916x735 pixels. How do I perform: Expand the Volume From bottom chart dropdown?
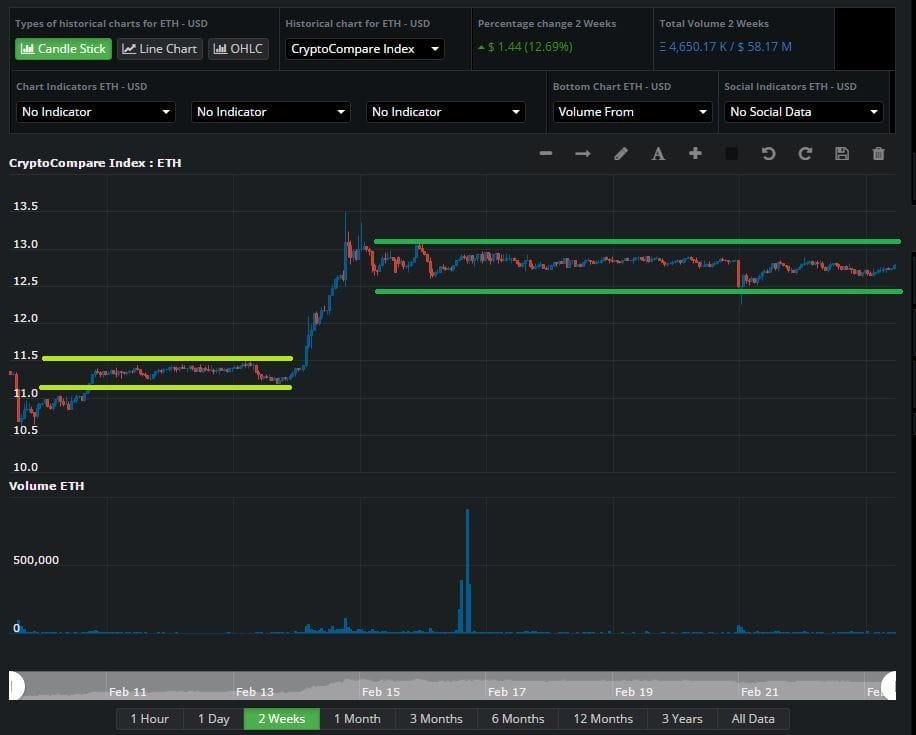[x=631, y=112]
